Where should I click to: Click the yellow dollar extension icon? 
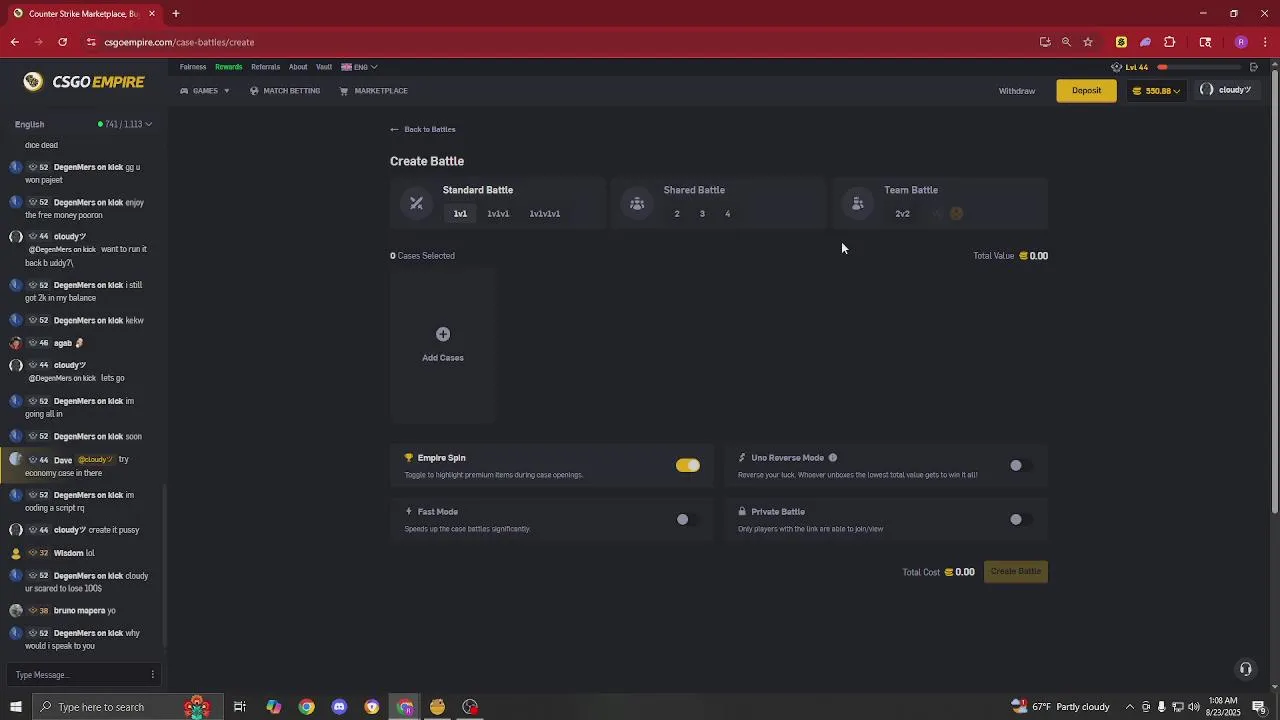[x=1121, y=42]
